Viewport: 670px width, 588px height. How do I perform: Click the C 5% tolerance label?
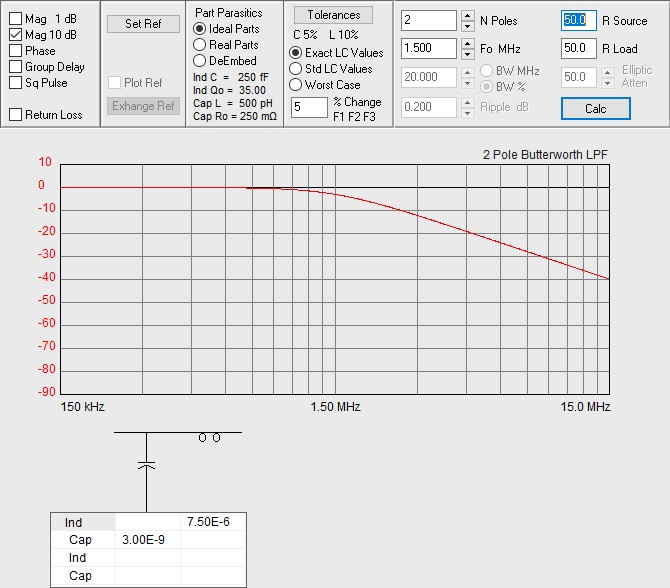click(305, 35)
